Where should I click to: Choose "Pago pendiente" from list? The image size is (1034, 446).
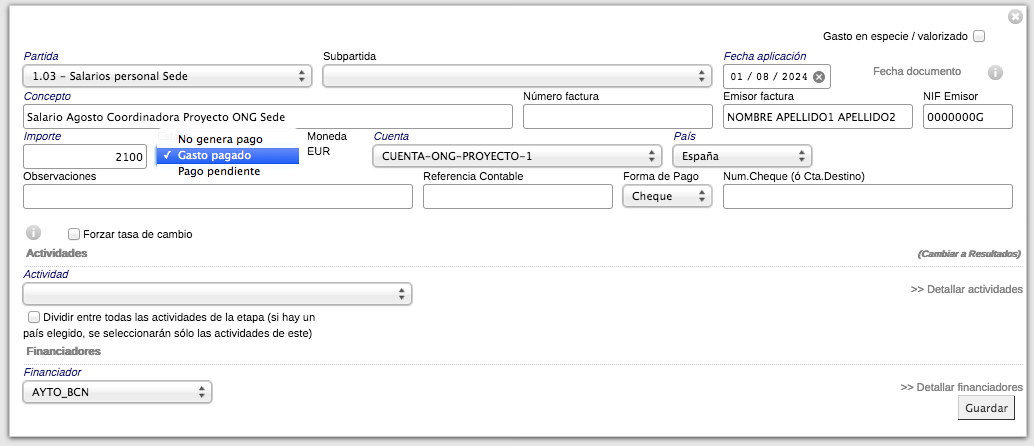coord(219,171)
